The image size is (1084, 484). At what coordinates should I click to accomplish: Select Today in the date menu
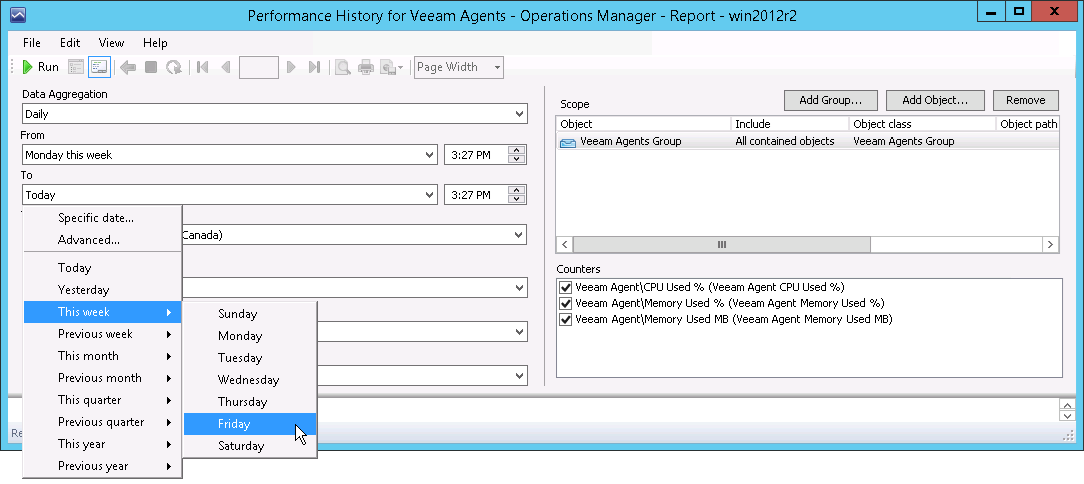(102, 268)
